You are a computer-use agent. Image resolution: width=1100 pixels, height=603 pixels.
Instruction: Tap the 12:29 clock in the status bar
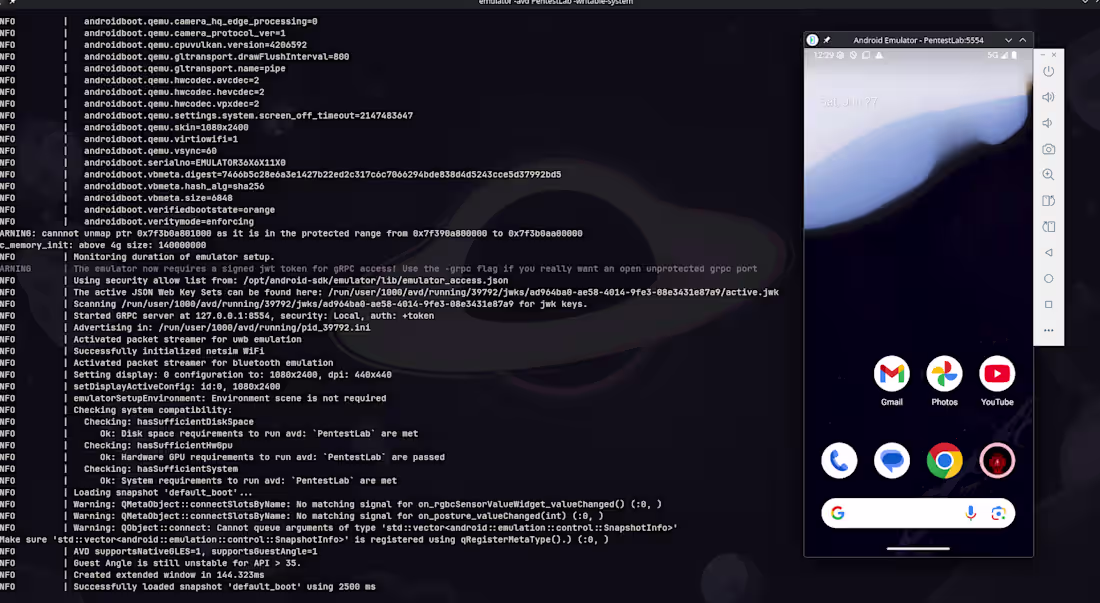(x=824, y=55)
